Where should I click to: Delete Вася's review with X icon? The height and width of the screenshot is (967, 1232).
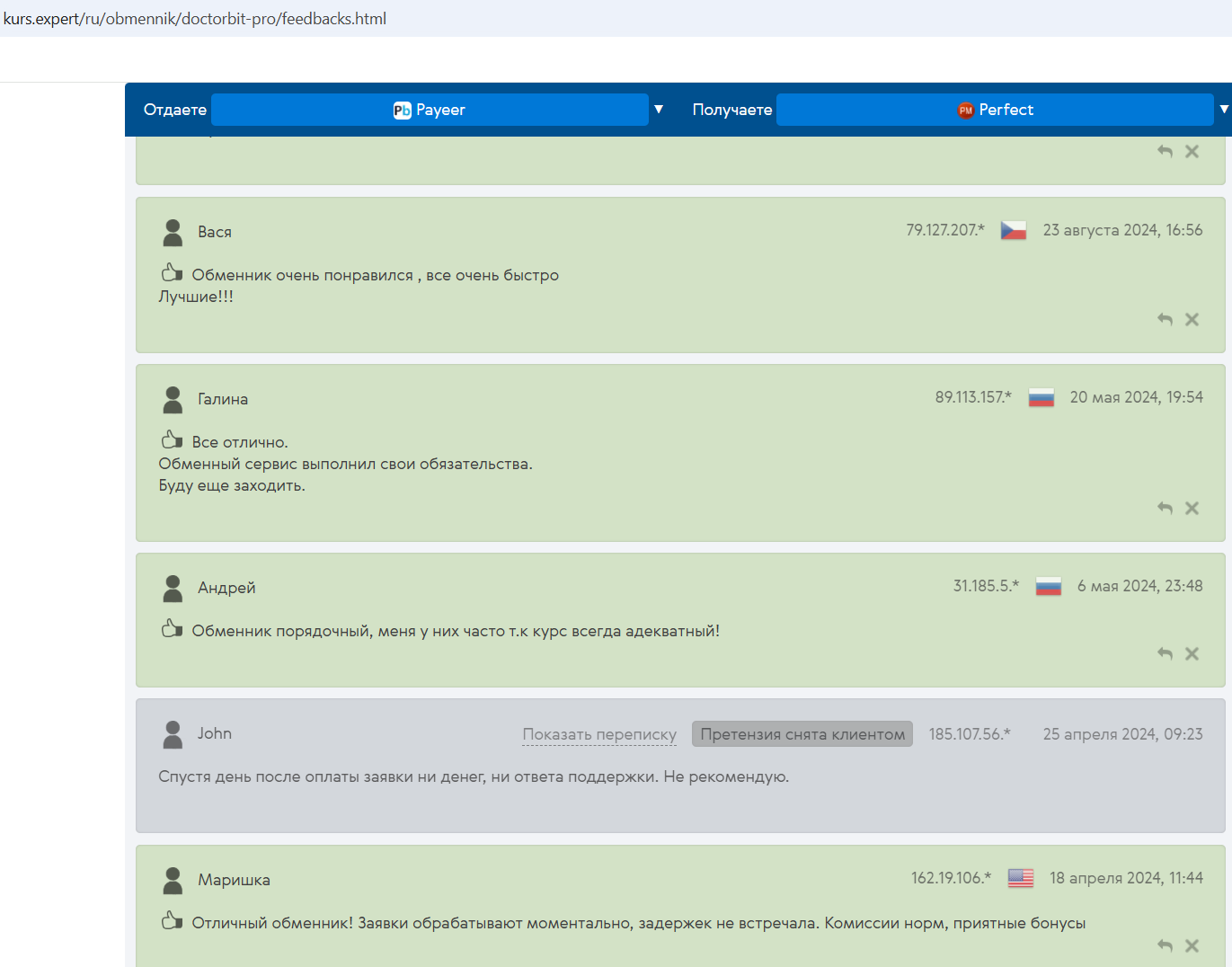click(x=1192, y=319)
